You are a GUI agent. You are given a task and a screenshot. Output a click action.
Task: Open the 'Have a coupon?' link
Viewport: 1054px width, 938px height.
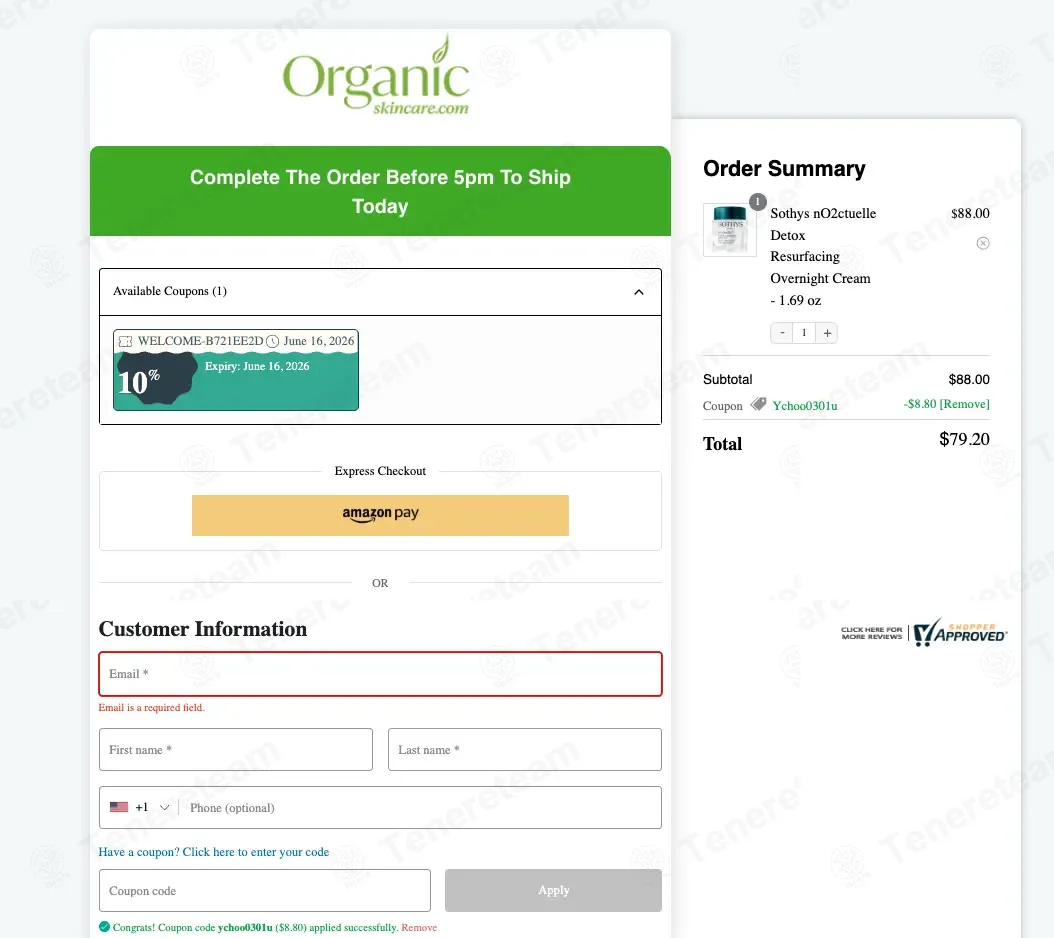coord(214,852)
